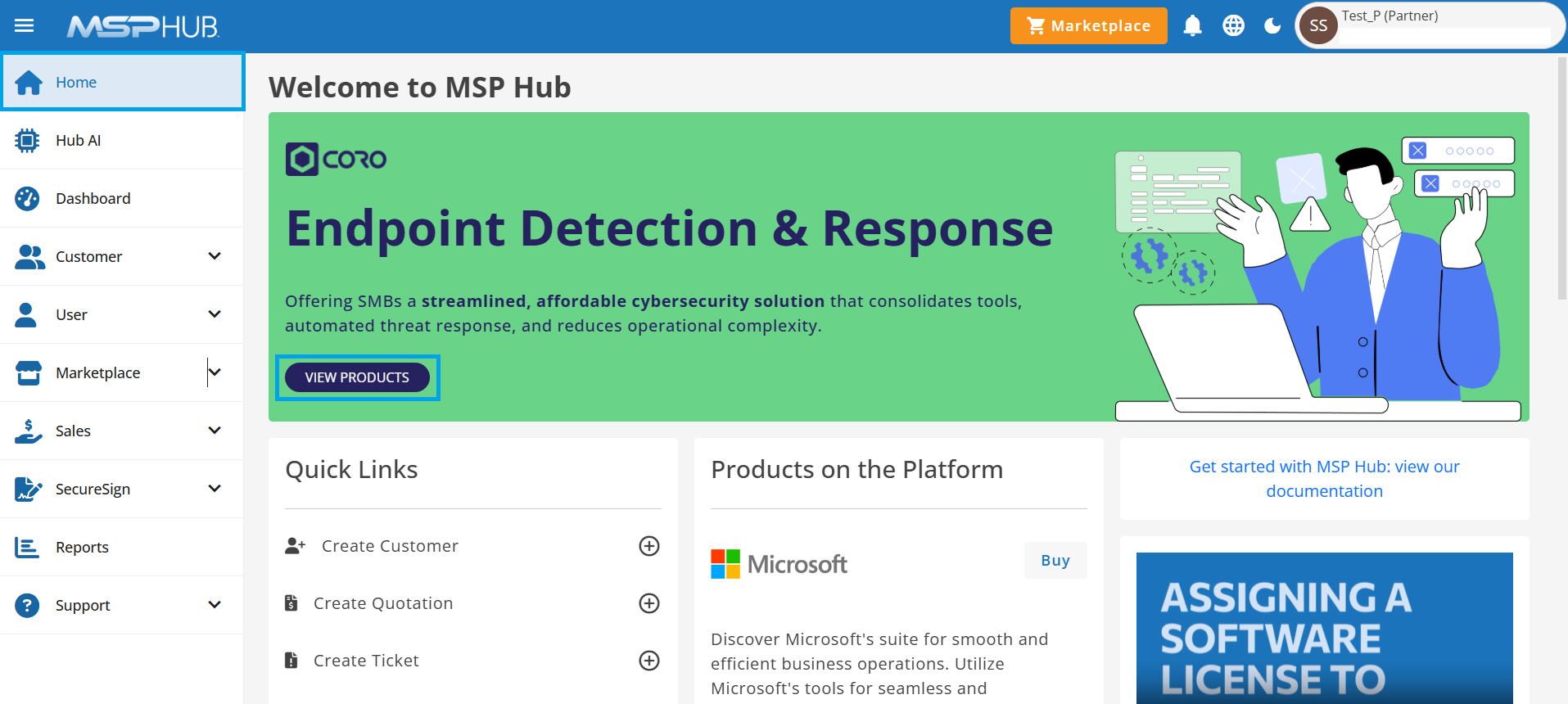The height and width of the screenshot is (704, 1568).
Task: Click the Quick Links heading
Action: click(x=351, y=469)
